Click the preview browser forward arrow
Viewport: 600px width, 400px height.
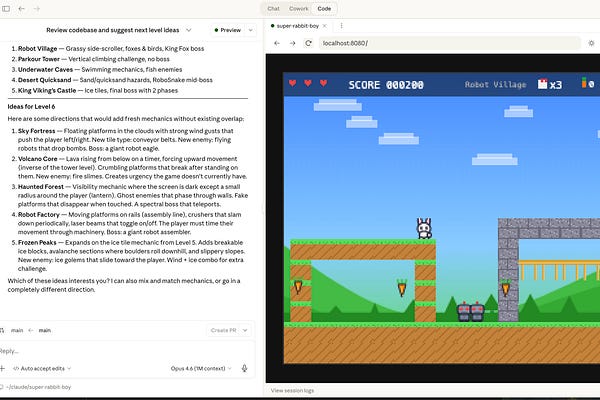coord(292,43)
